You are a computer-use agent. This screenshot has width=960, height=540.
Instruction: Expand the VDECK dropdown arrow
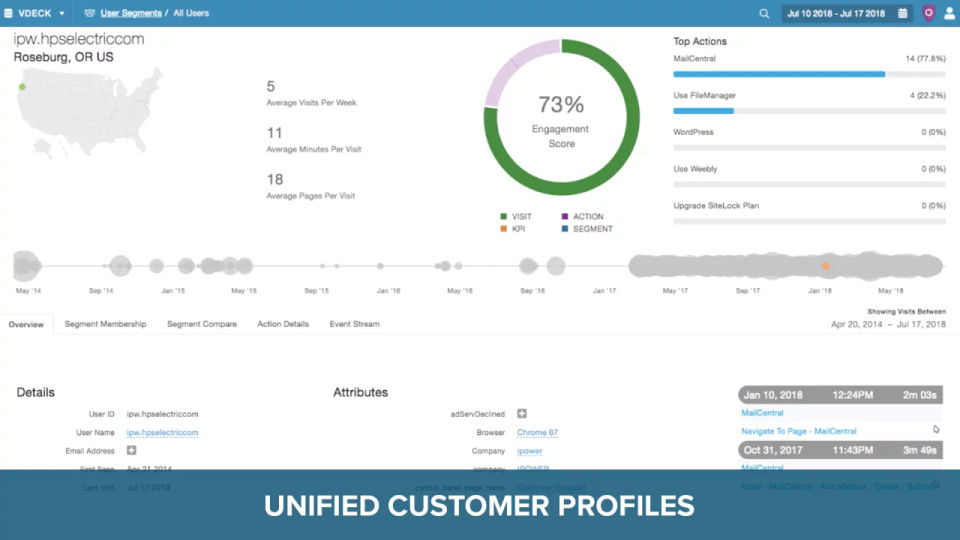(61, 13)
